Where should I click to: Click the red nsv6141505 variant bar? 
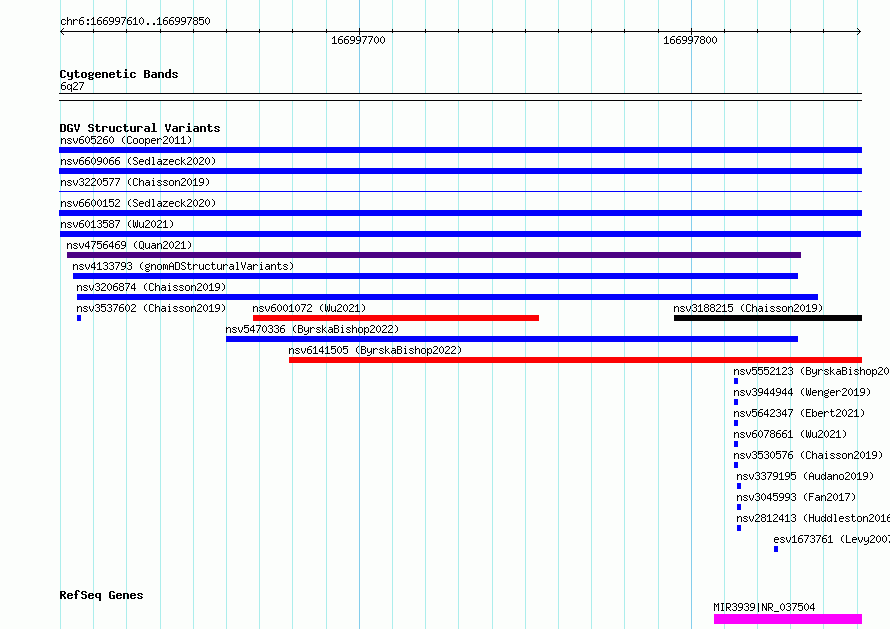[576, 360]
